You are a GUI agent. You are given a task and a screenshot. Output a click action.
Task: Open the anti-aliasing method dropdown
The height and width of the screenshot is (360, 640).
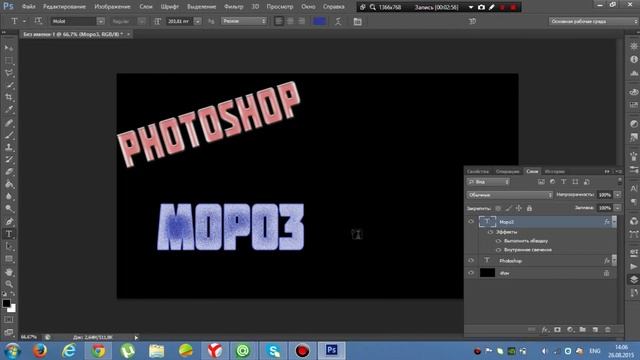tap(244, 21)
